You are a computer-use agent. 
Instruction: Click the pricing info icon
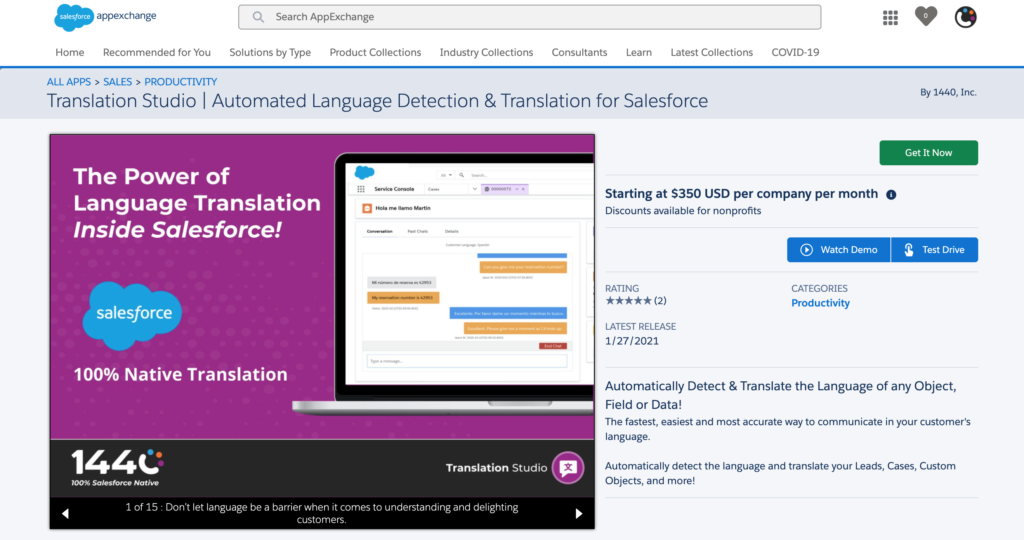tap(891, 195)
